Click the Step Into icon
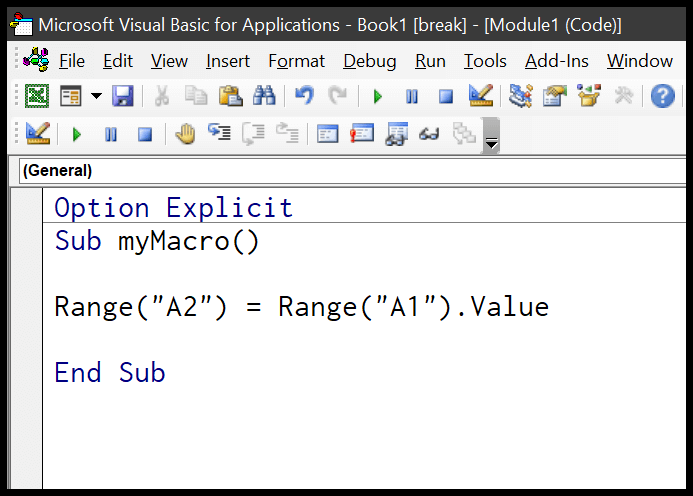Screen dimensions: 693x496 coord(219,134)
